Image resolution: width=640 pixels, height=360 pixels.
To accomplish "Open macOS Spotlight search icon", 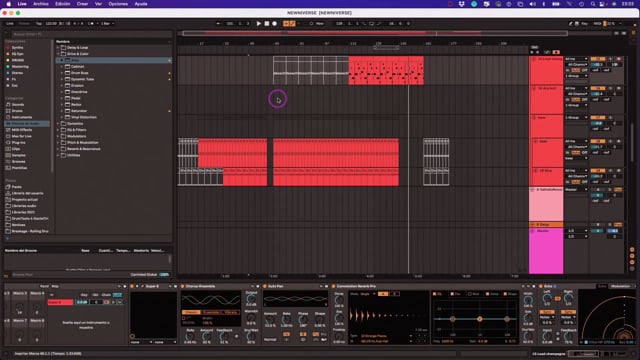I will (x=593, y=4).
